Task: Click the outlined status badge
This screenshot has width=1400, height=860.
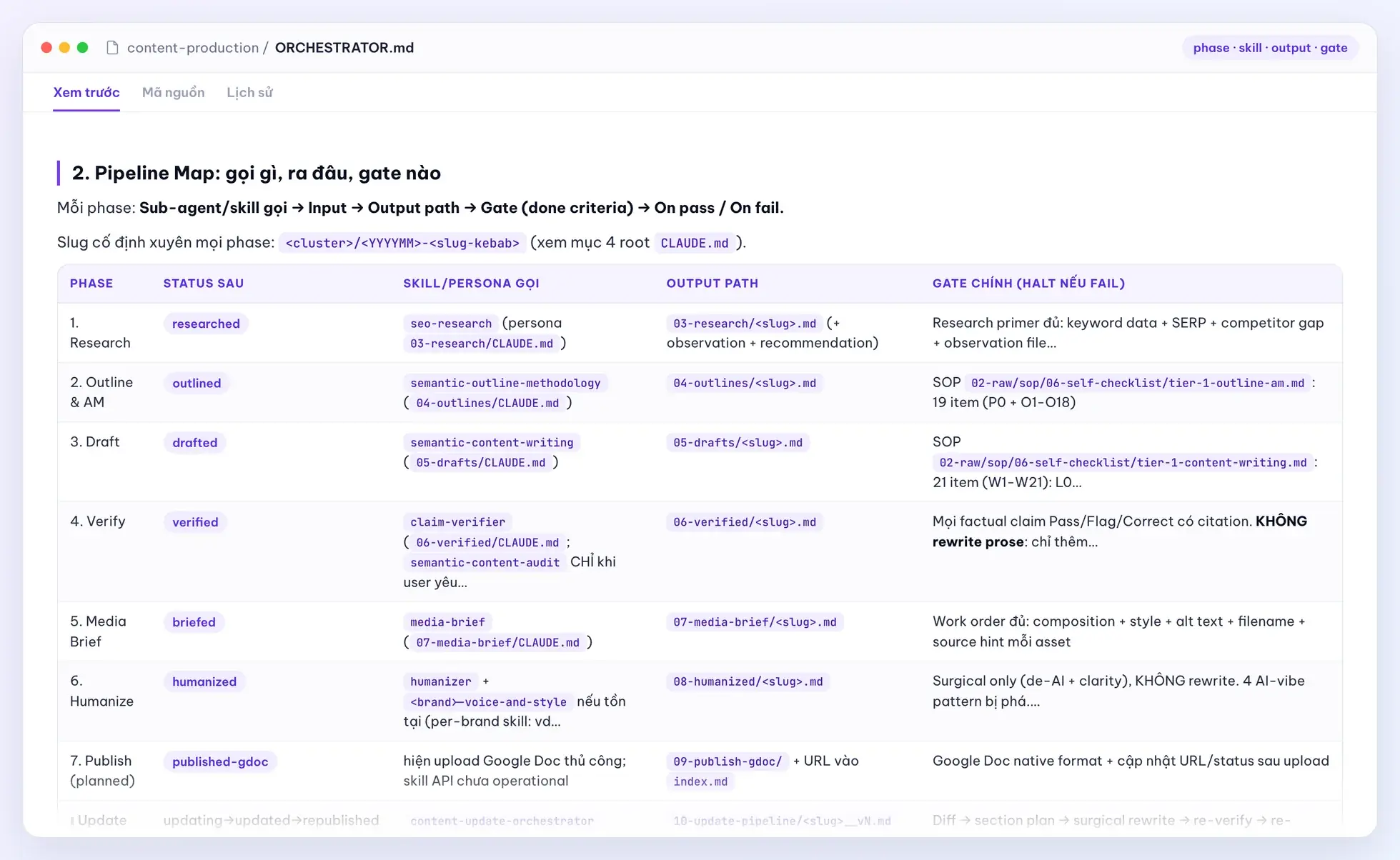Action: pyautogui.click(x=197, y=383)
